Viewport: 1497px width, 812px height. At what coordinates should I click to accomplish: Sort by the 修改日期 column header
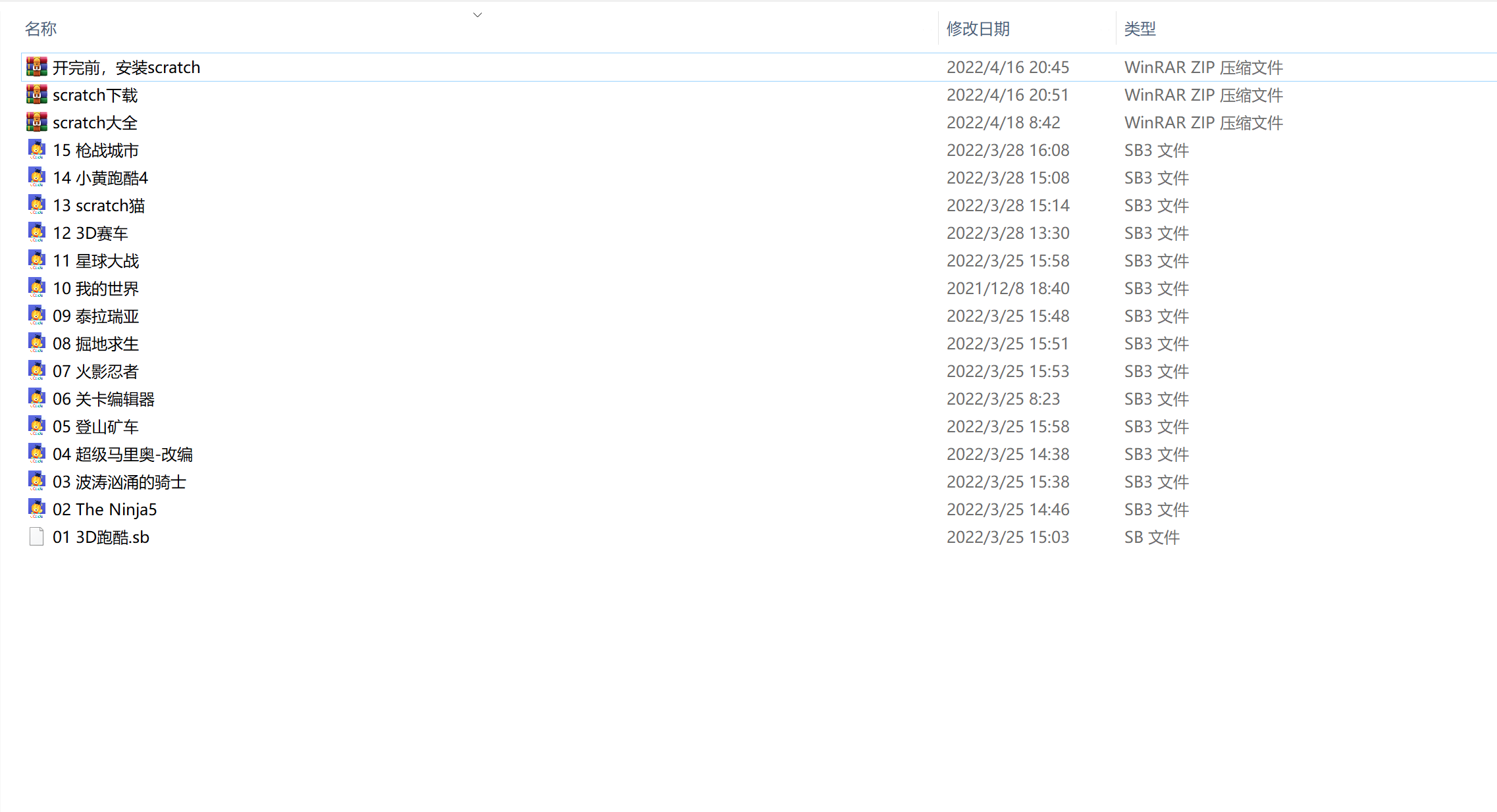[978, 29]
